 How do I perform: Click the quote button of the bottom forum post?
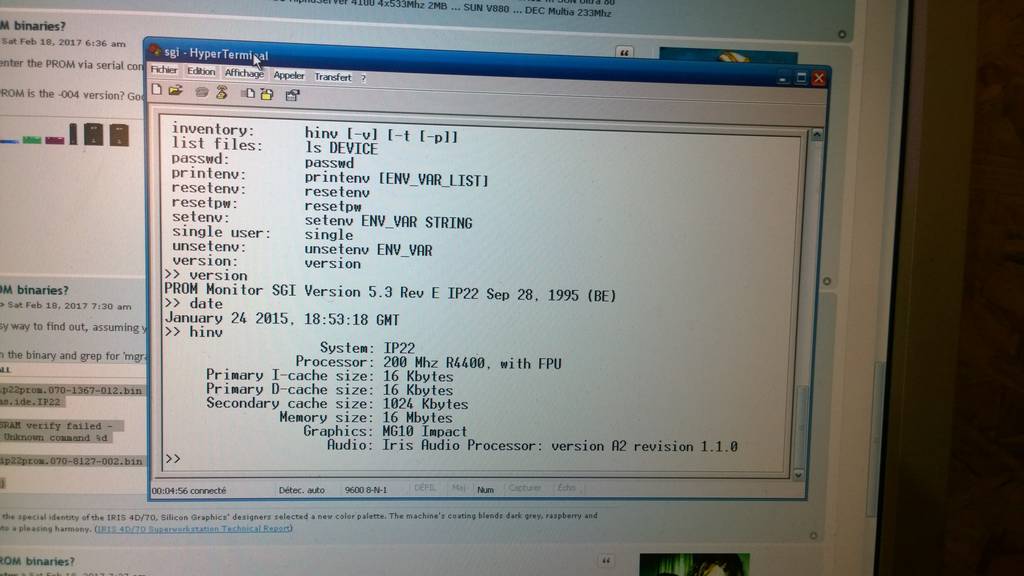click(606, 560)
